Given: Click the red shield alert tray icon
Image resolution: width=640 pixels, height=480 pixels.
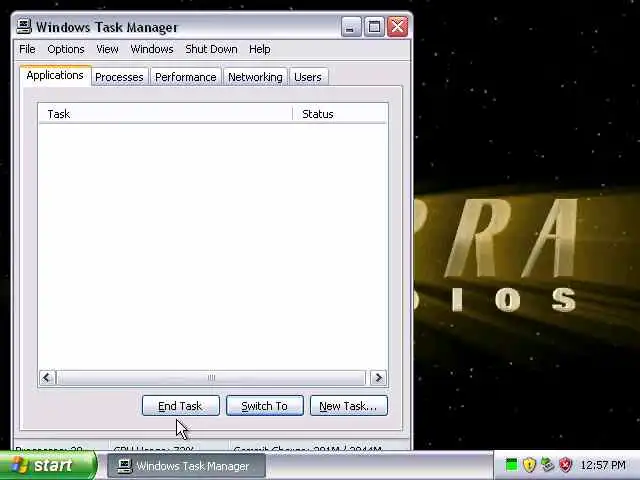Looking at the screenshot, I should tap(565, 464).
